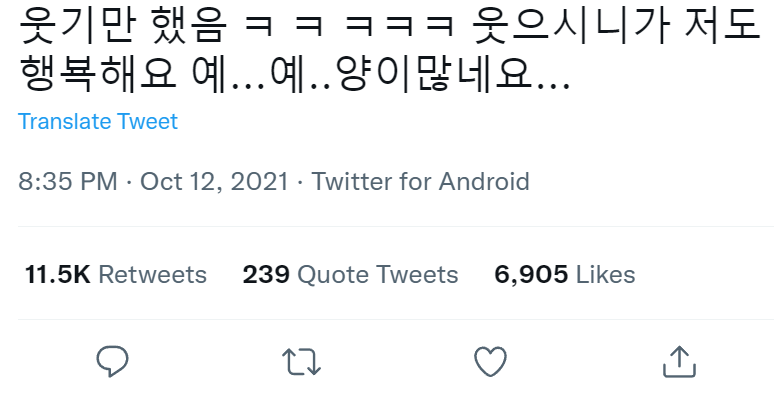Image resolution: width=780 pixels, height=399 pixels.
Task: Click the Translate Tweet link
Action: [98, 121]
